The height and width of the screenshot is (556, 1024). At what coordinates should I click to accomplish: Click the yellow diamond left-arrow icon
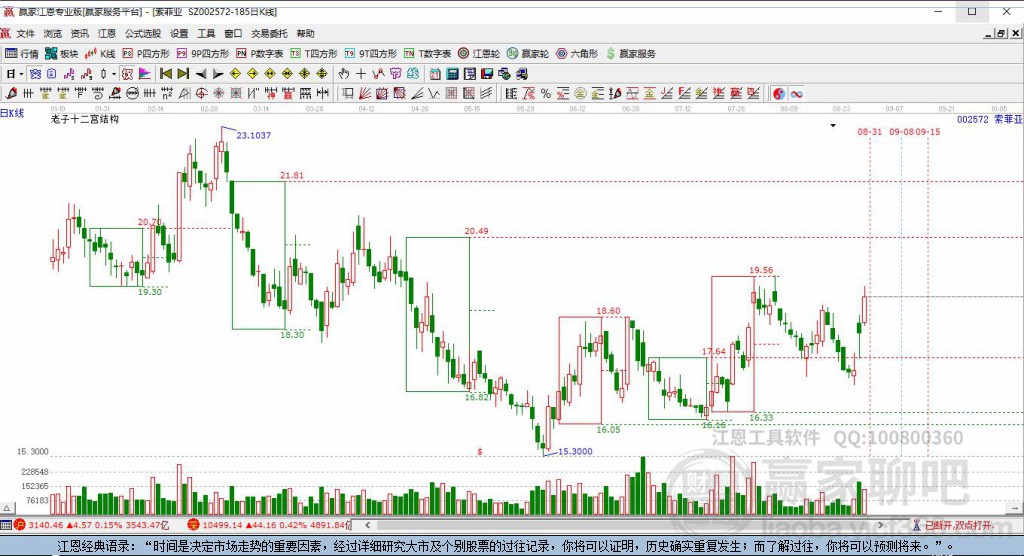(x=235, y=74)
